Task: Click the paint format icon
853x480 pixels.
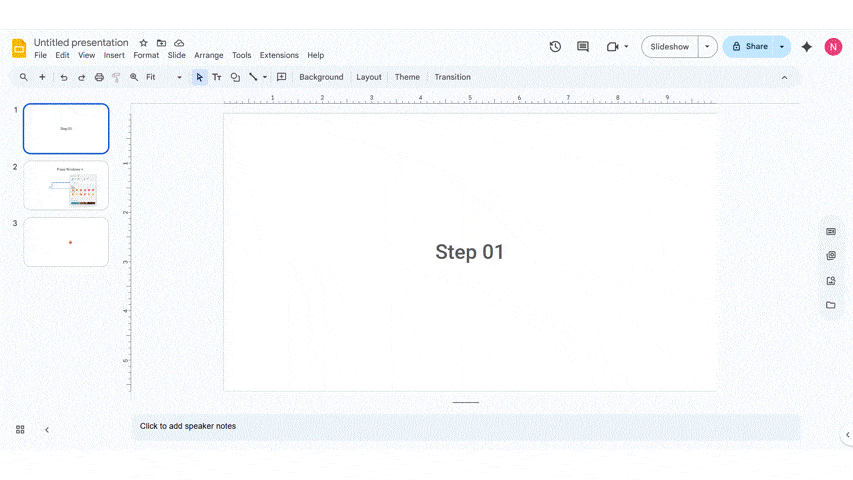Action: (x=116, y=77)
